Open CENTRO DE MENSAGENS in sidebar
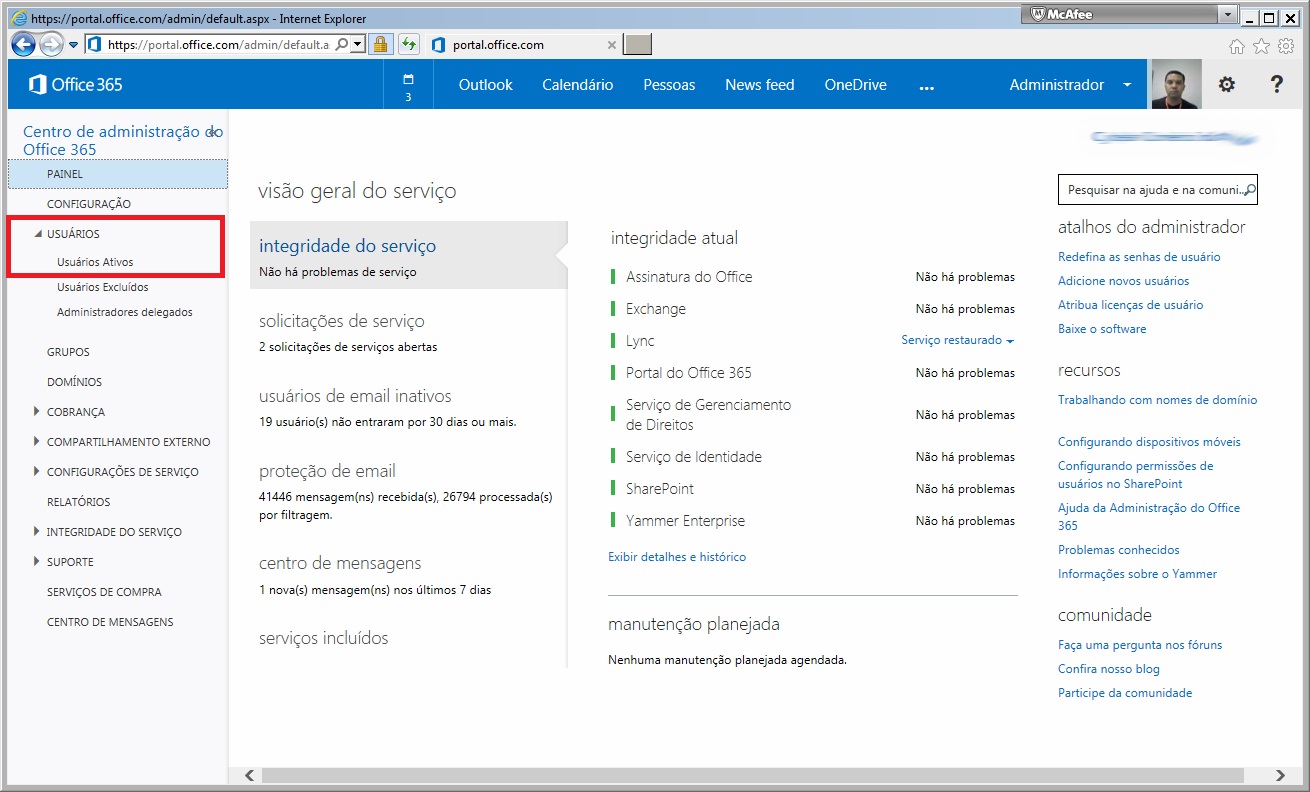 110,622
